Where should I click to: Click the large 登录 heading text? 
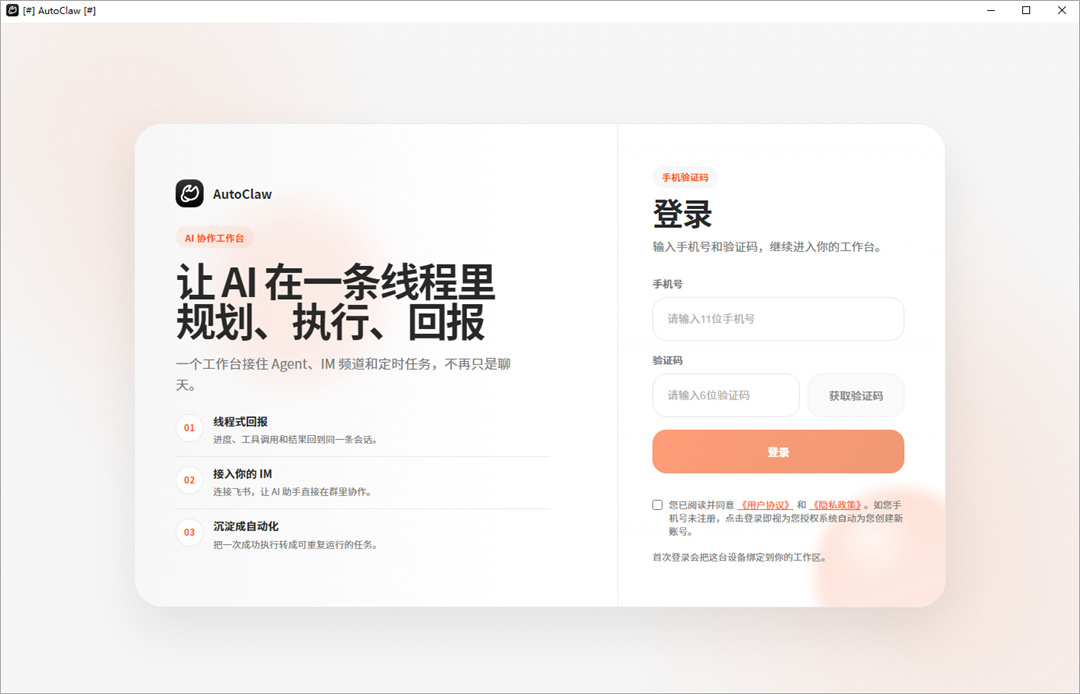tap(683, 213)
